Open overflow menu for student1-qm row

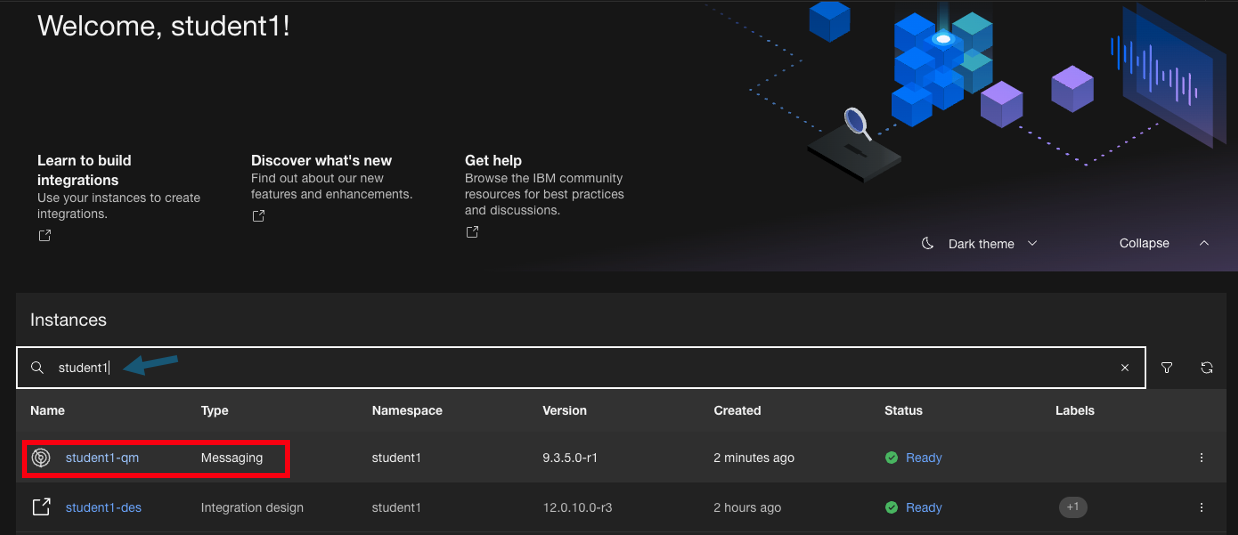[x=1201, y=458]
